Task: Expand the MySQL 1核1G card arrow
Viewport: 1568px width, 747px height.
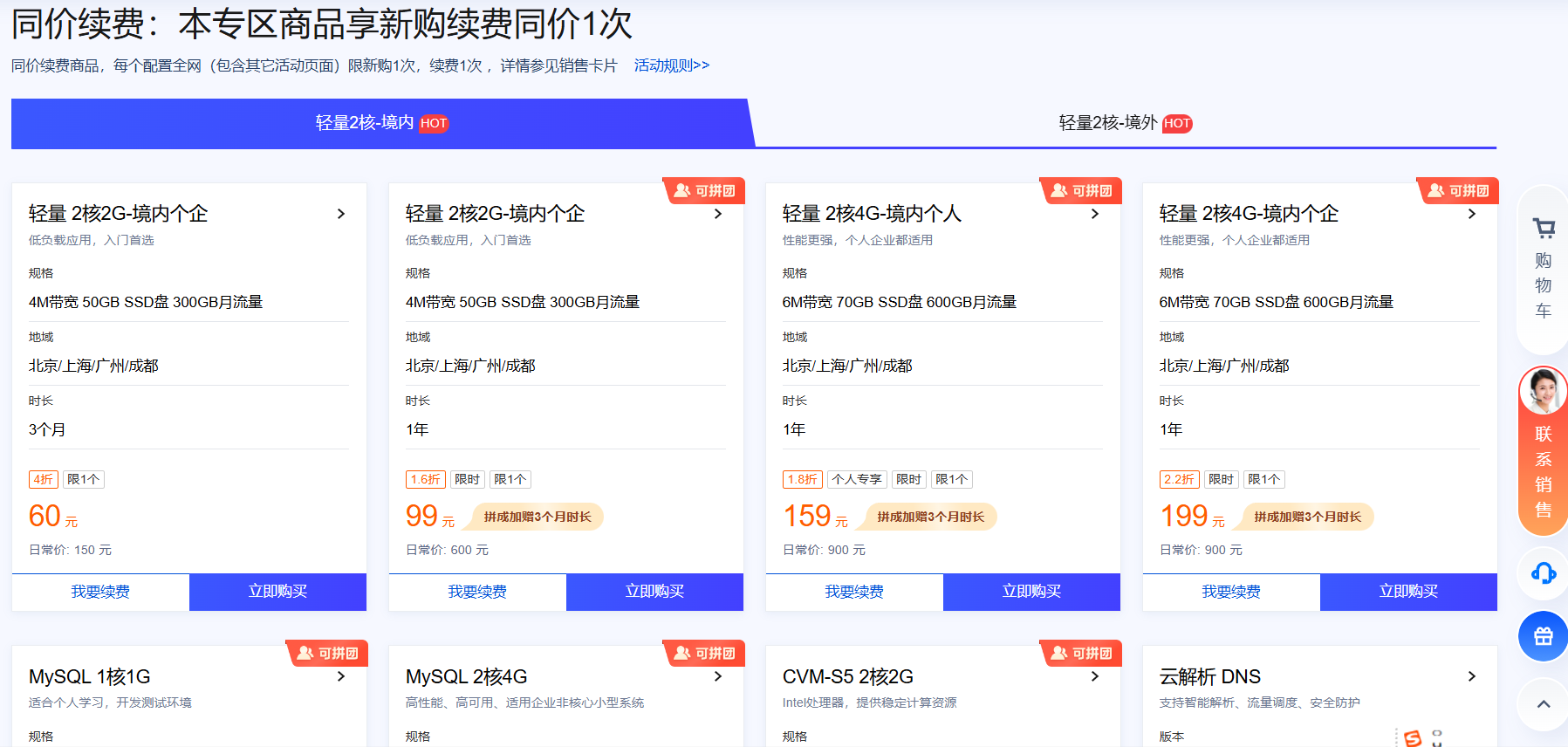Action: pos(341,676)
